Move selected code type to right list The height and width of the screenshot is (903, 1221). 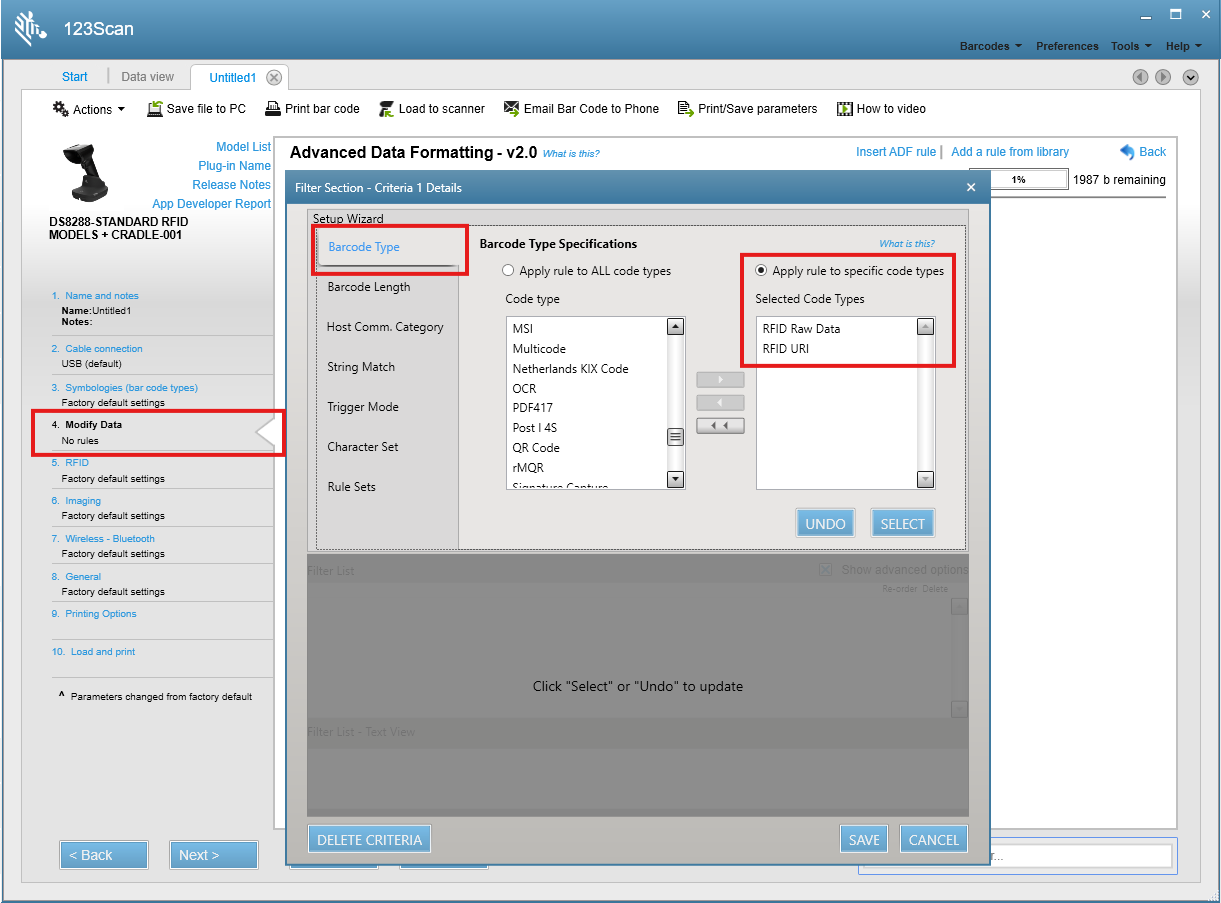point(720,380)
